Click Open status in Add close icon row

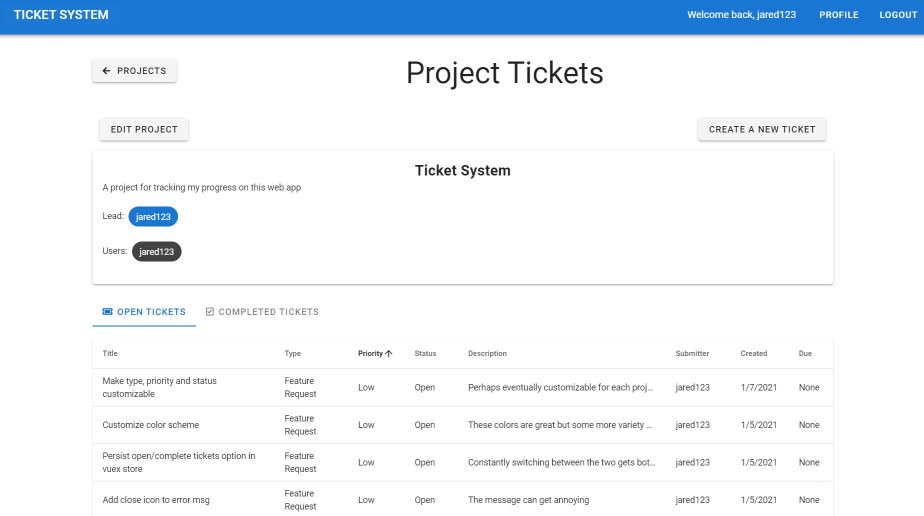tap(424, 500)
